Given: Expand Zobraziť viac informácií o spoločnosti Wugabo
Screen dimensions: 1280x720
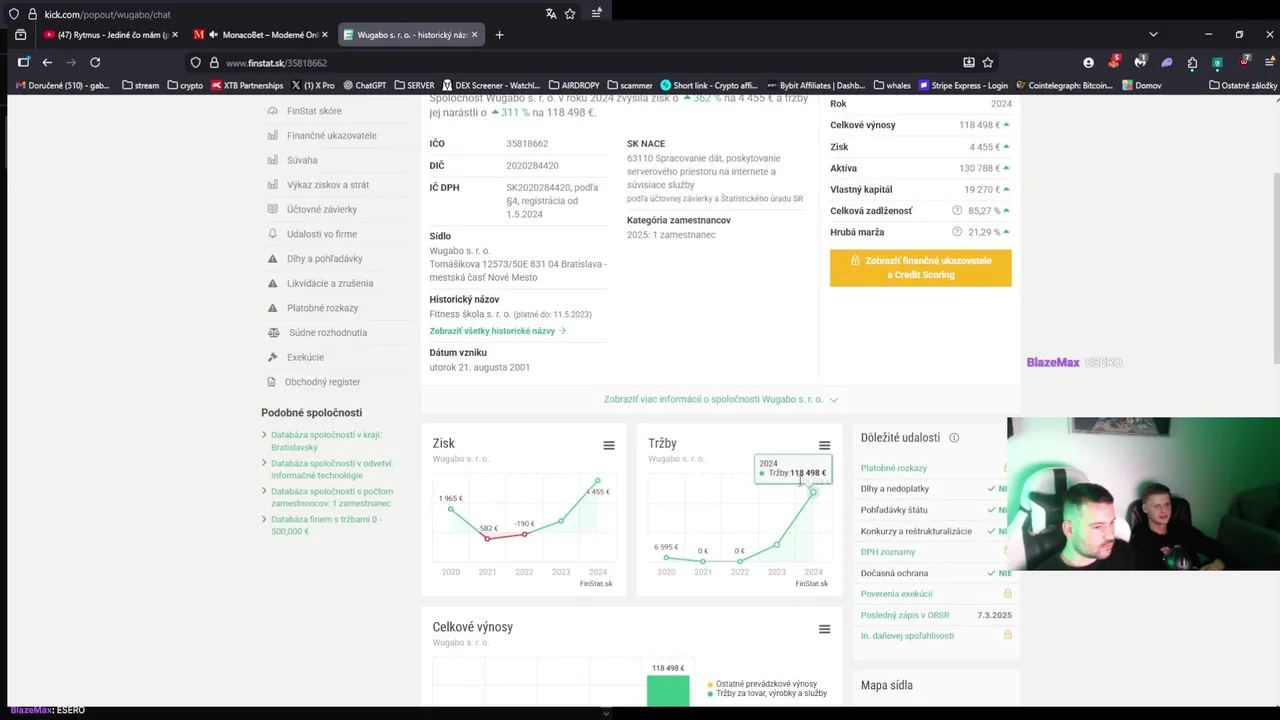Looking at the screenshot, I should (x=720, y=399).
